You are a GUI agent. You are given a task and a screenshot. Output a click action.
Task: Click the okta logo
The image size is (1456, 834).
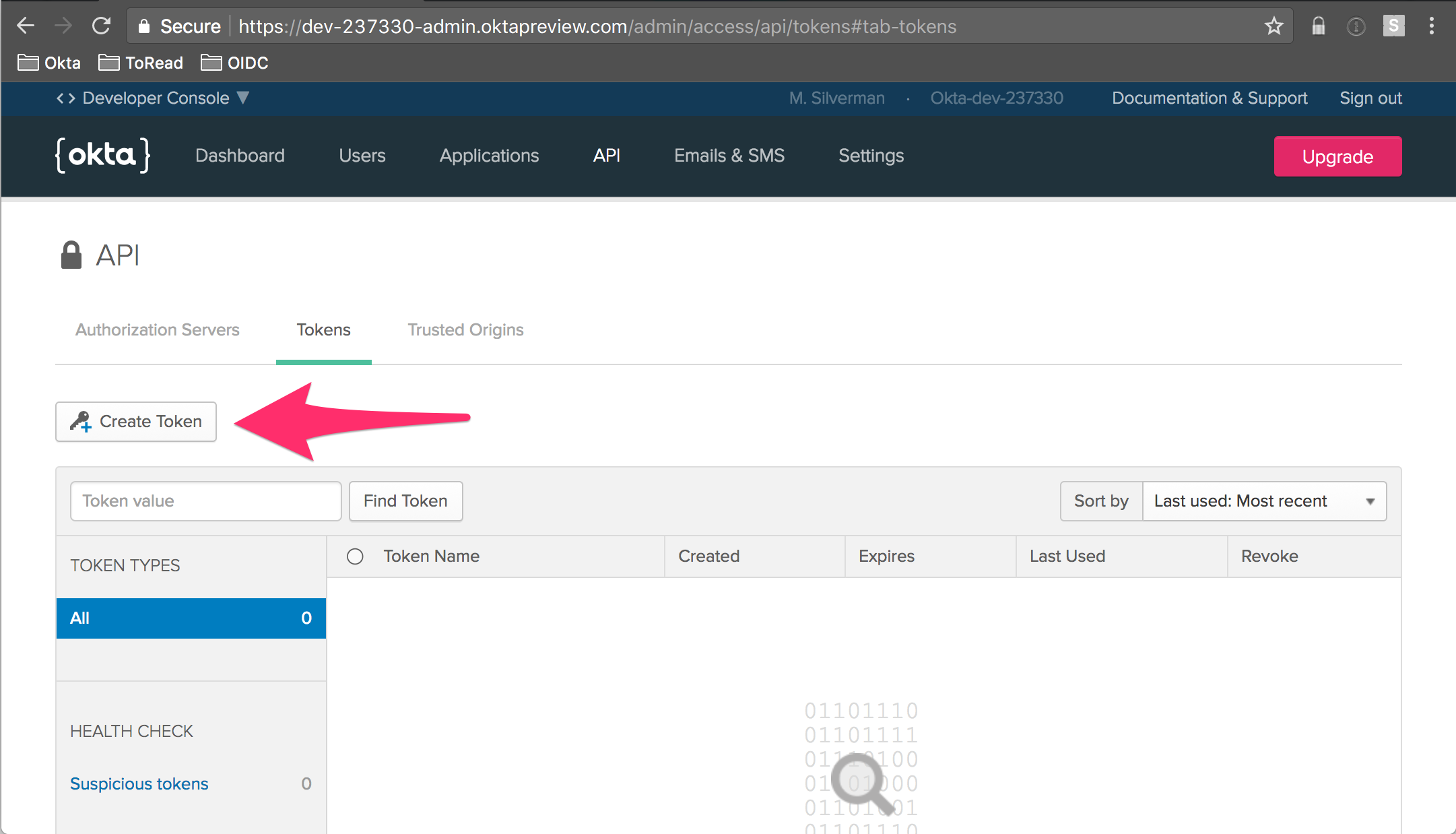pyautogui.click(x=102, y=156)
